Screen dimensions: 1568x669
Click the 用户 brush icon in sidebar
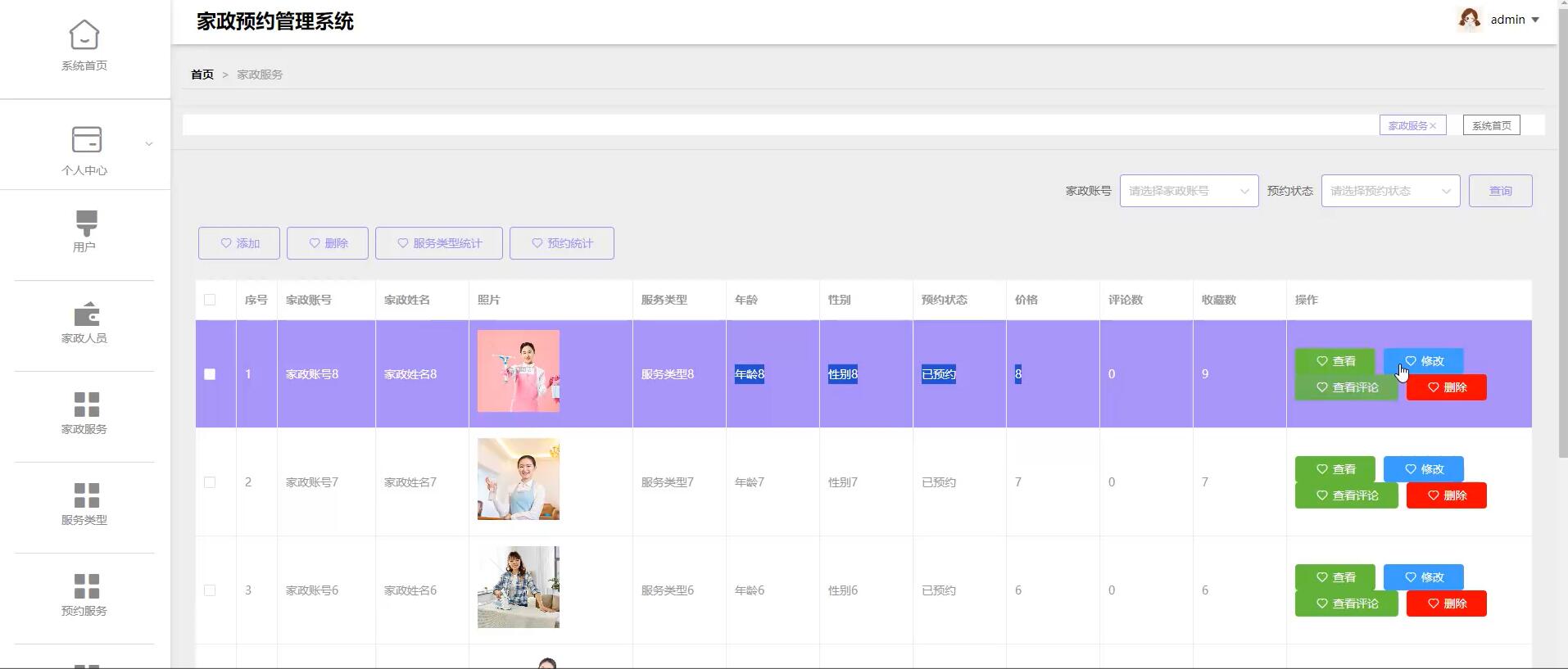tap(86, 223)
